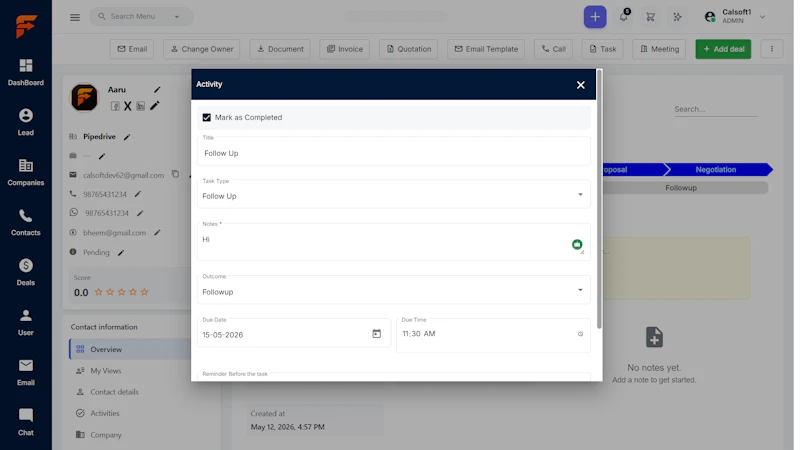The height and width of the screenshot is (450, 800).
Task: Go to Lead in sidebar
Action: pos(26,122)
